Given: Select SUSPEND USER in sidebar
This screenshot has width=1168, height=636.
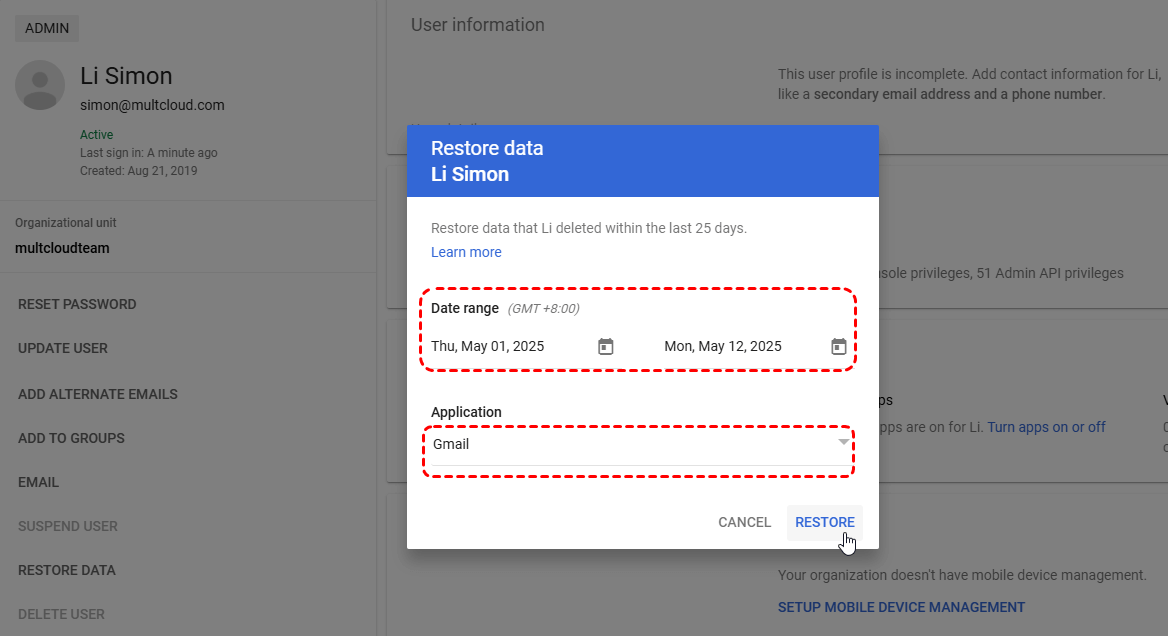Looking at the screenshot, I should (x=68, y=526).
